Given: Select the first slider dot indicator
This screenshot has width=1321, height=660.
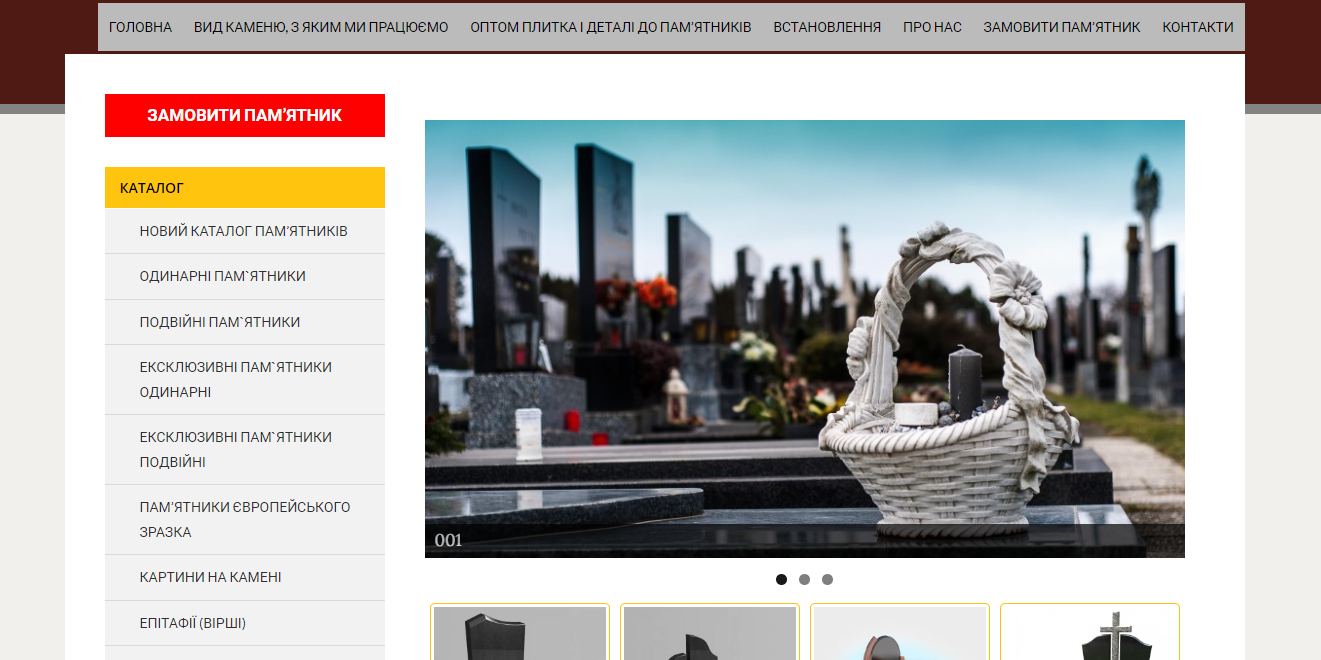Looking at the screenshot, I should [x=781, y=580].
